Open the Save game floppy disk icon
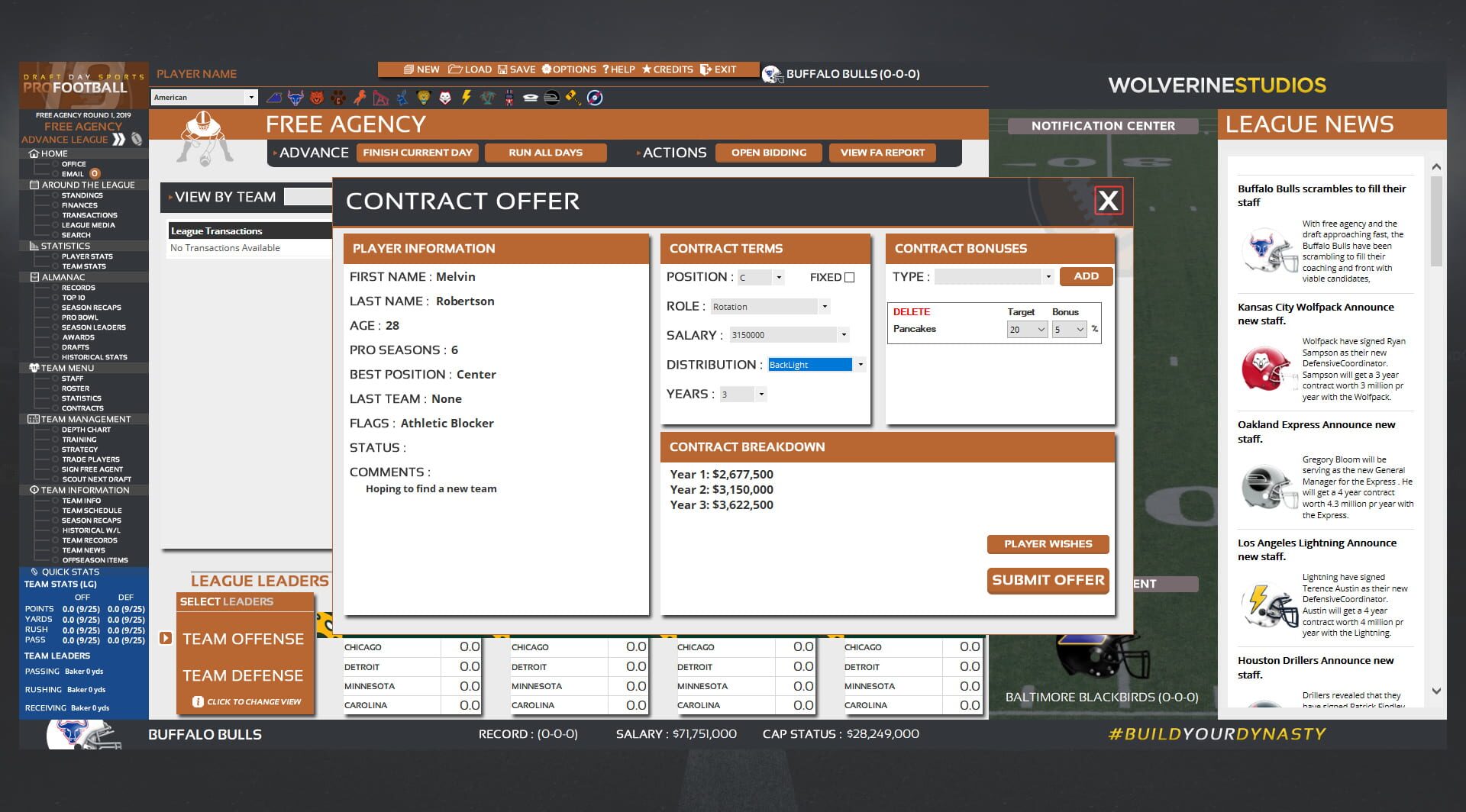Viewport: 1466px width, 812px height. 502,69
